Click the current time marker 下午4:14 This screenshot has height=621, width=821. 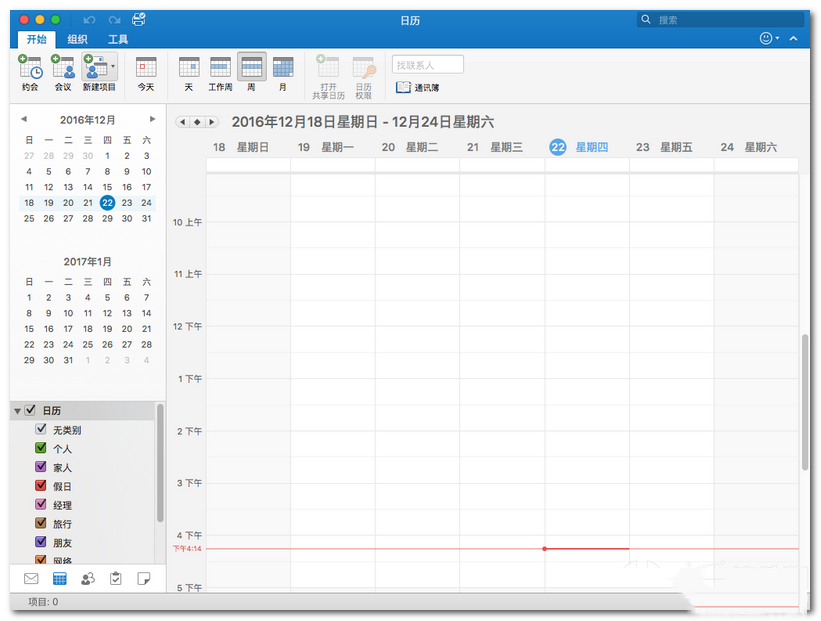pos(187,549)
